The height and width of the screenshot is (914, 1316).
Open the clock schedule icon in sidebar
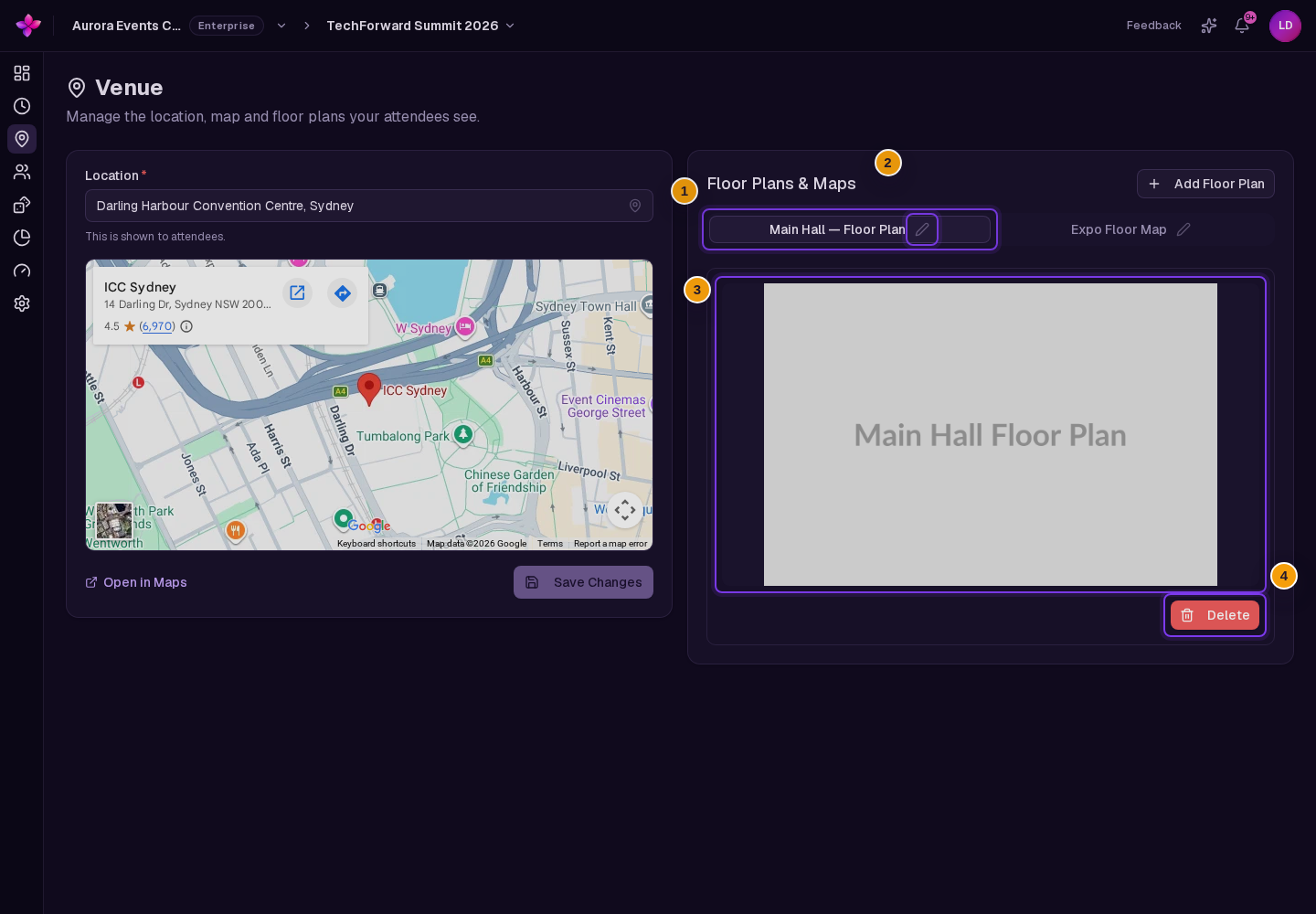tap(22, 106)
